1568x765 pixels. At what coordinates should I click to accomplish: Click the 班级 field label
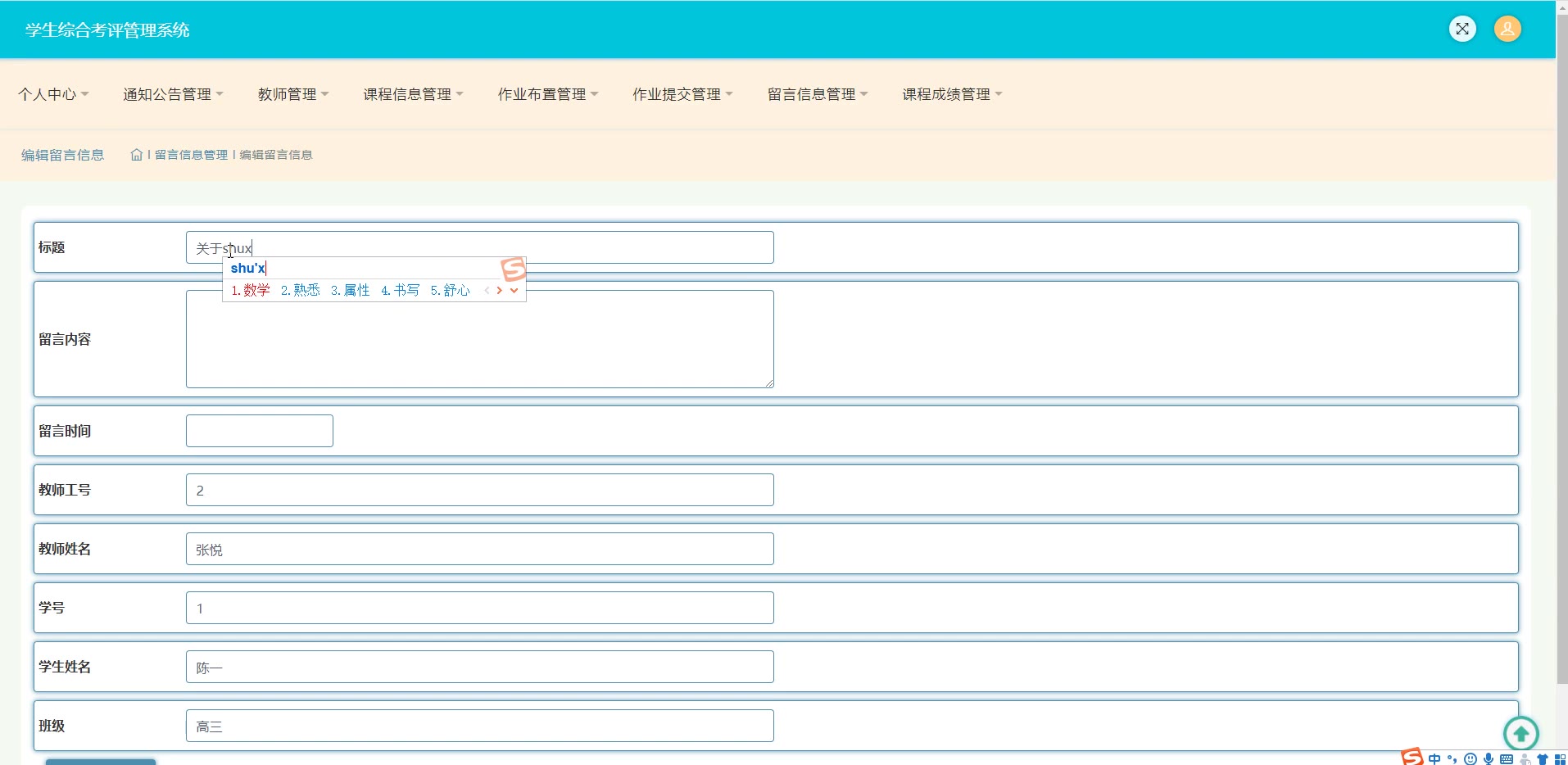pos(52,726)
